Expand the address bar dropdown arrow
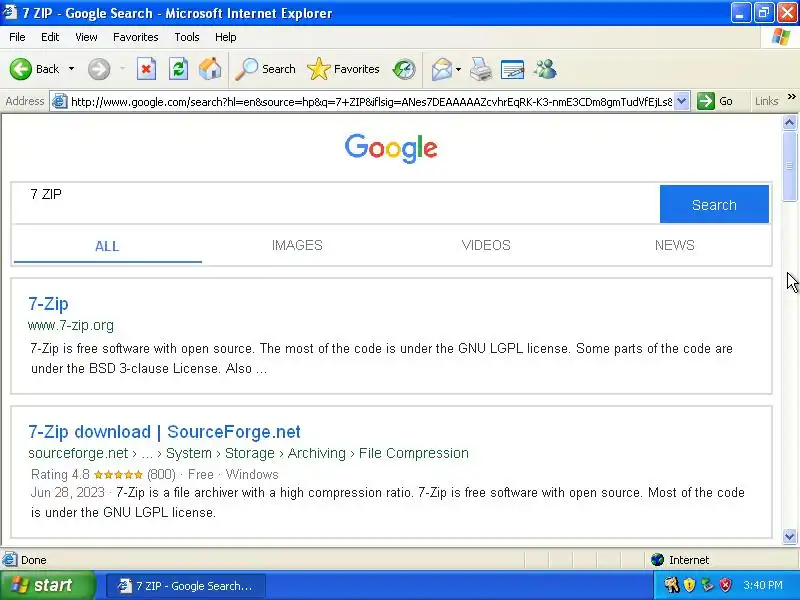 pyautogui.click(x=682, y=101)
